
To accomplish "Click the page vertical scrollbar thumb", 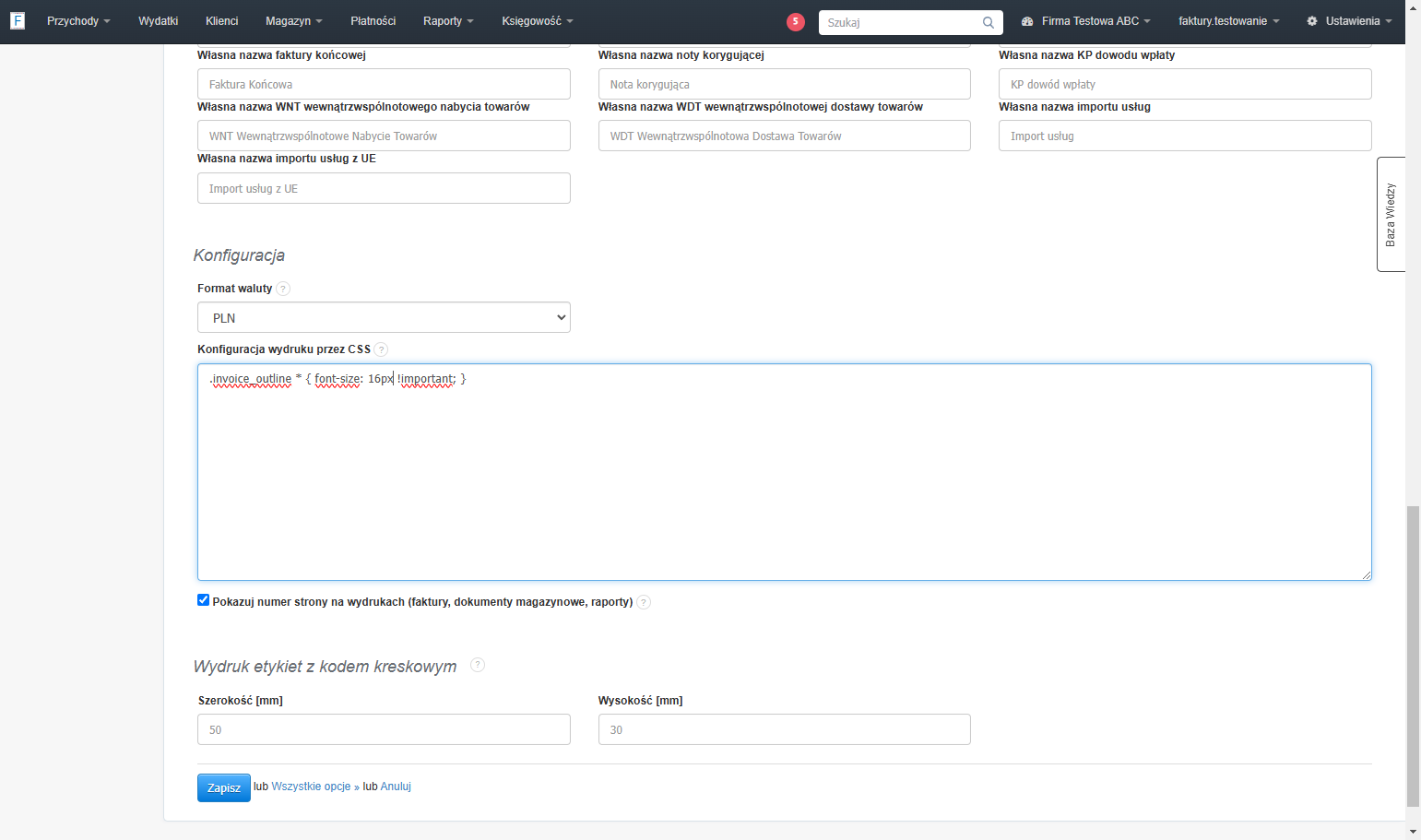I will coord(1413,656).
